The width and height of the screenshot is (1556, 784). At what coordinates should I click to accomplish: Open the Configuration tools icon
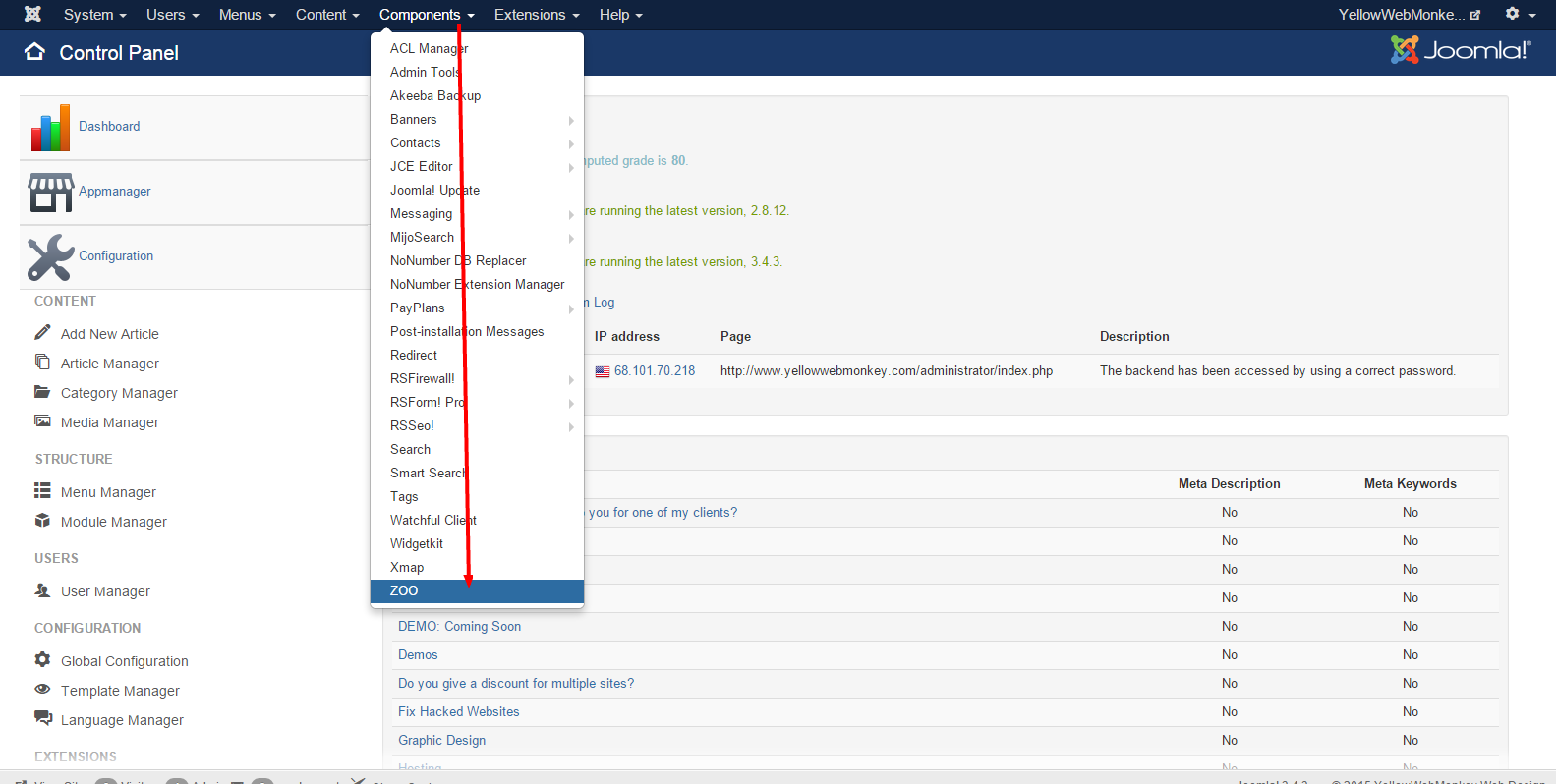50,257
